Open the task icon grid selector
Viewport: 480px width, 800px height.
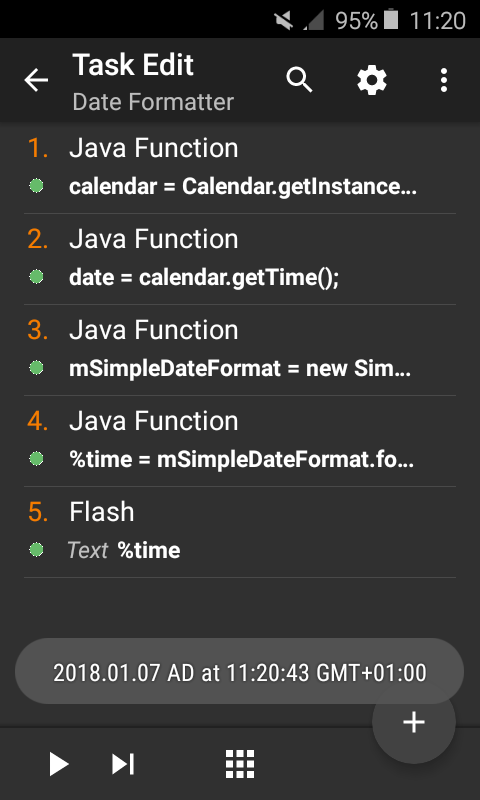pos(240,764)
